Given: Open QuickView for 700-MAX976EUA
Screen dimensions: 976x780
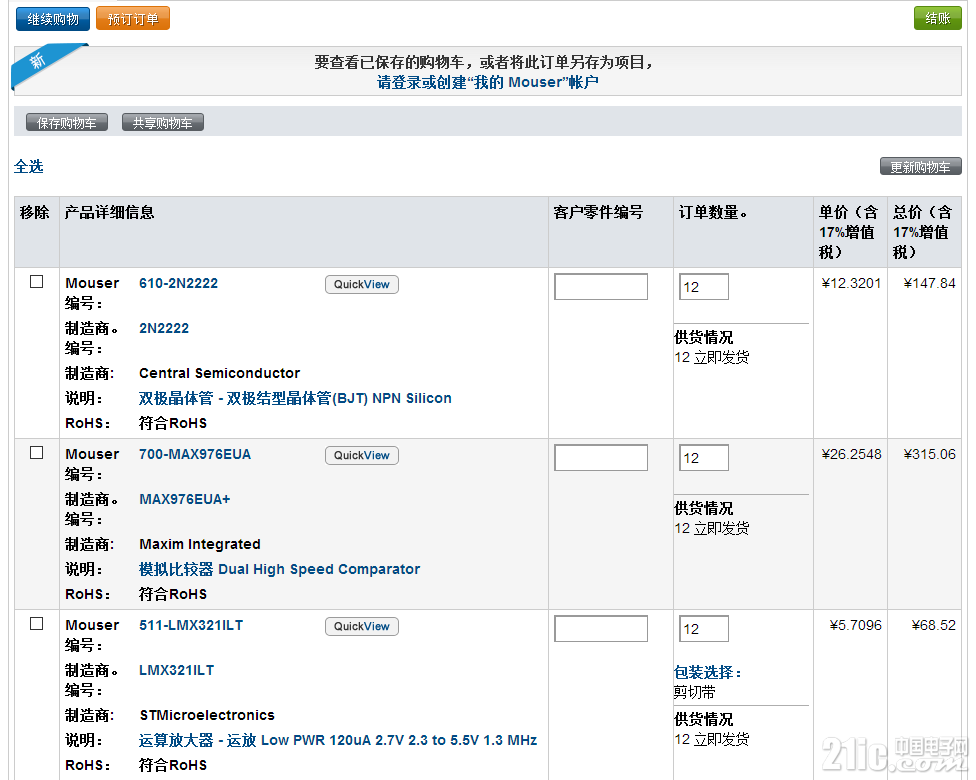Looking at the screenshot, I should 362,455.
